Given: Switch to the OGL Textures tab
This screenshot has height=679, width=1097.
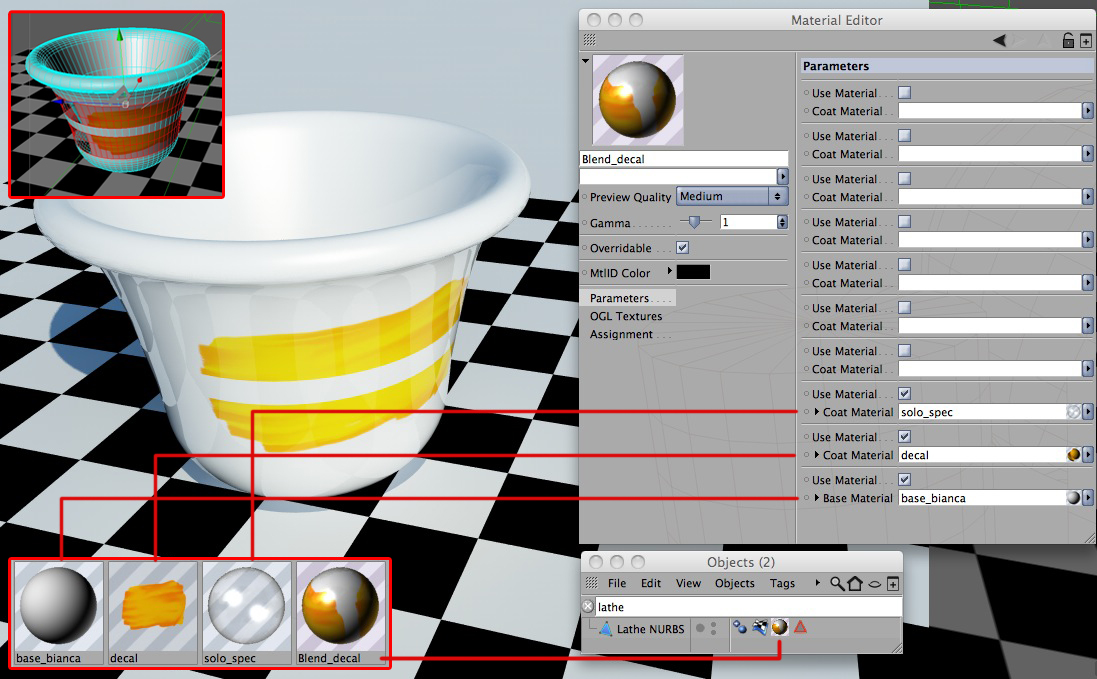Looking at the screenshot, I should tap(625, 316).
